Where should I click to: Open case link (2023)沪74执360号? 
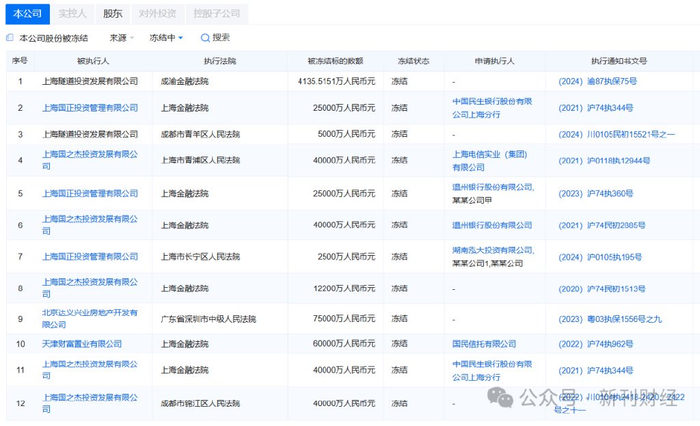pyautogui.click(x=596, y=193)
